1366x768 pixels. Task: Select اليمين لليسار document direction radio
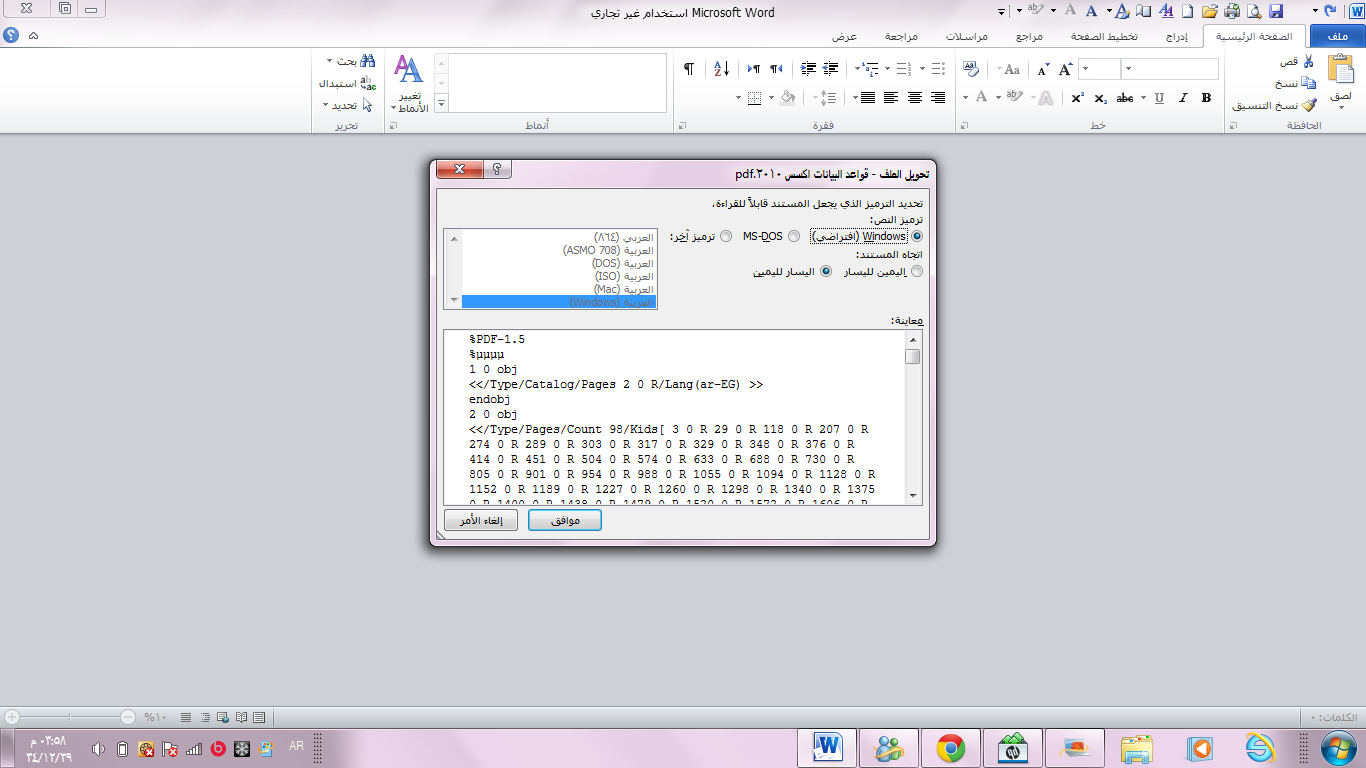click(x=917, y=271)
